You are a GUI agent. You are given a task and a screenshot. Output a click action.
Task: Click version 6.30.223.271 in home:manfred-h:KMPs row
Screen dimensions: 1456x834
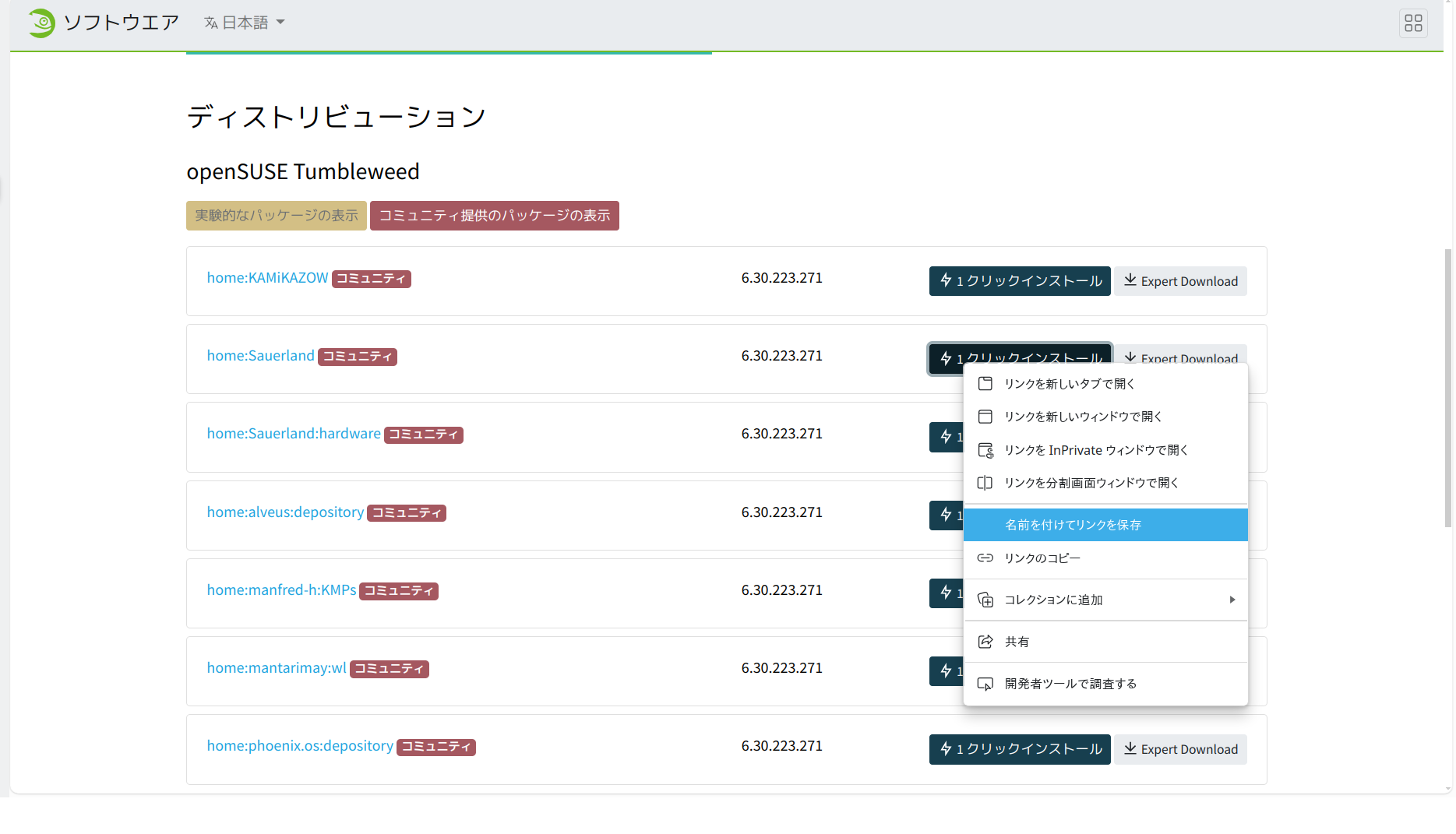pyautogui.click(x=781, y=590)
